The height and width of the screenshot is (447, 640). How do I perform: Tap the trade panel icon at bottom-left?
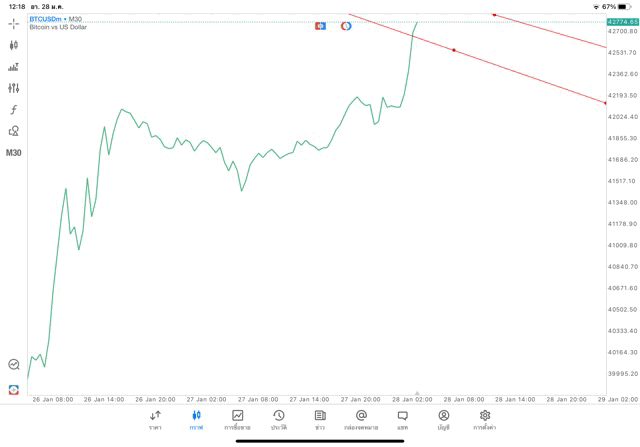(14, 388)
